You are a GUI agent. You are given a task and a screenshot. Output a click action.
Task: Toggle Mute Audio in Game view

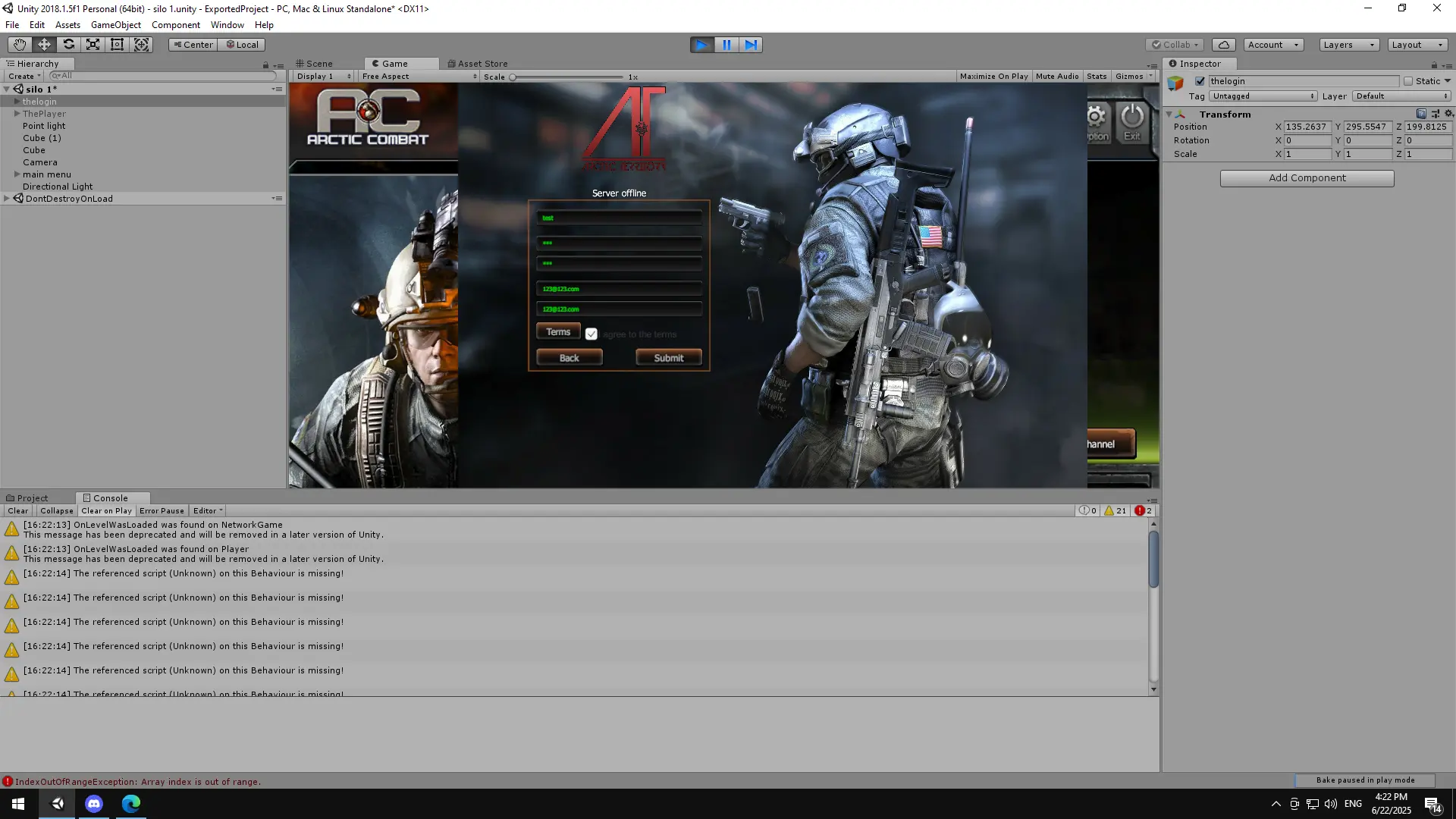pyautogui.click(x=1057, y=77)
